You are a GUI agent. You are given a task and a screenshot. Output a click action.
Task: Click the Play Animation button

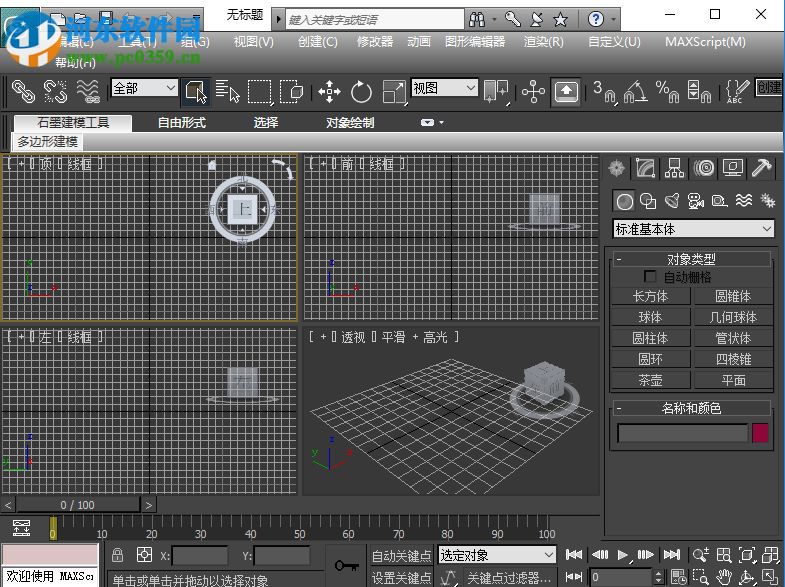pyautogui.click(x=622, y=554)
